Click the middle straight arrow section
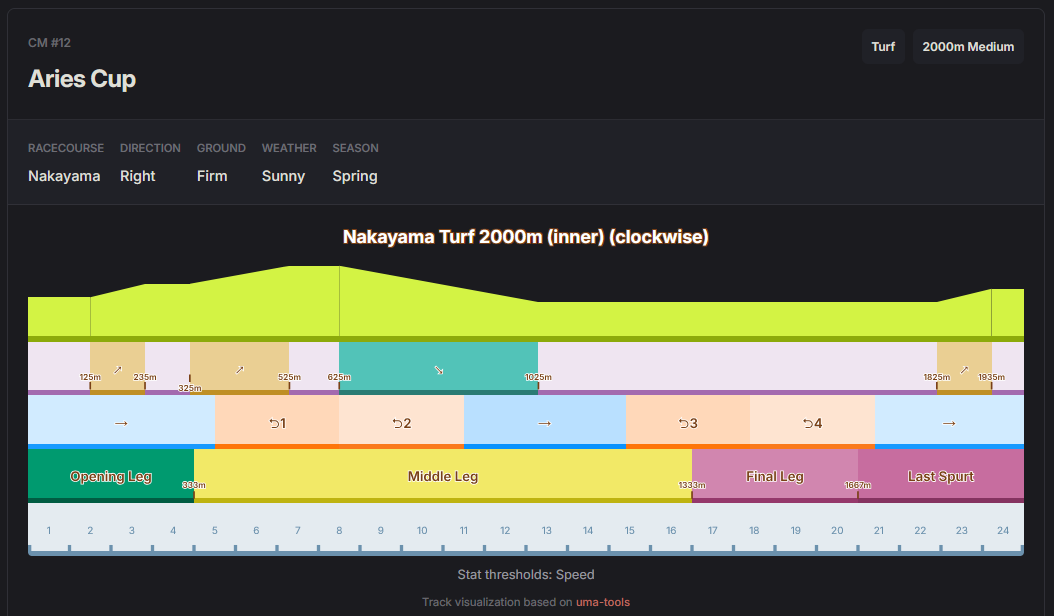The height and width of the screenshot is (616, 1054). pos(544,423)
